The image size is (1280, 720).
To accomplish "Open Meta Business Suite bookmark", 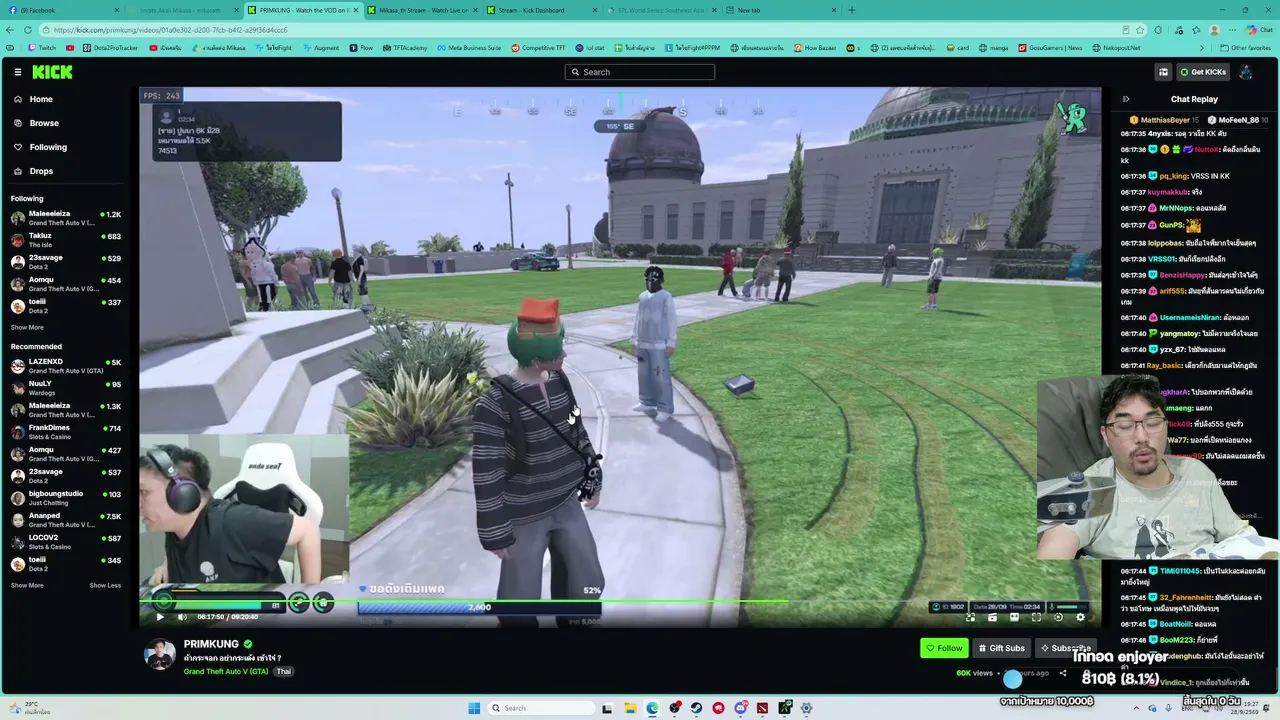I will point(469,48).
